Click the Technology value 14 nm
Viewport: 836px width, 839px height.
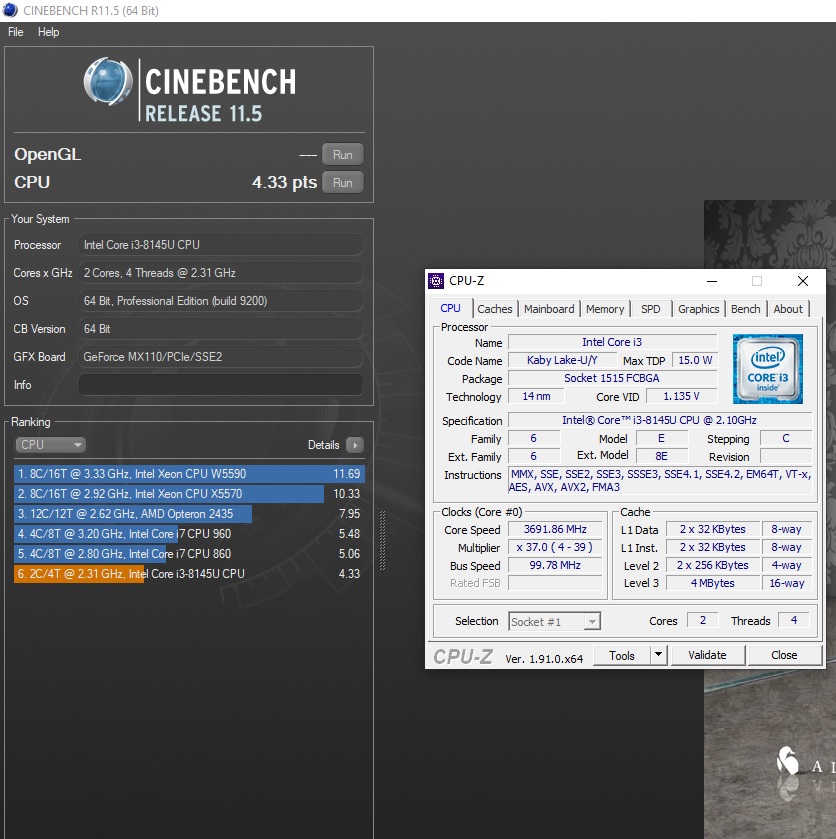click(x=536, y=396)
